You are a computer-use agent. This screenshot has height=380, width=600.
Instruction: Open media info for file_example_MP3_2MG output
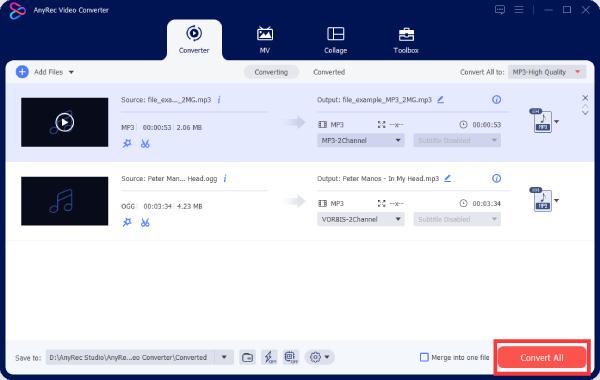[x=496, y=99]
